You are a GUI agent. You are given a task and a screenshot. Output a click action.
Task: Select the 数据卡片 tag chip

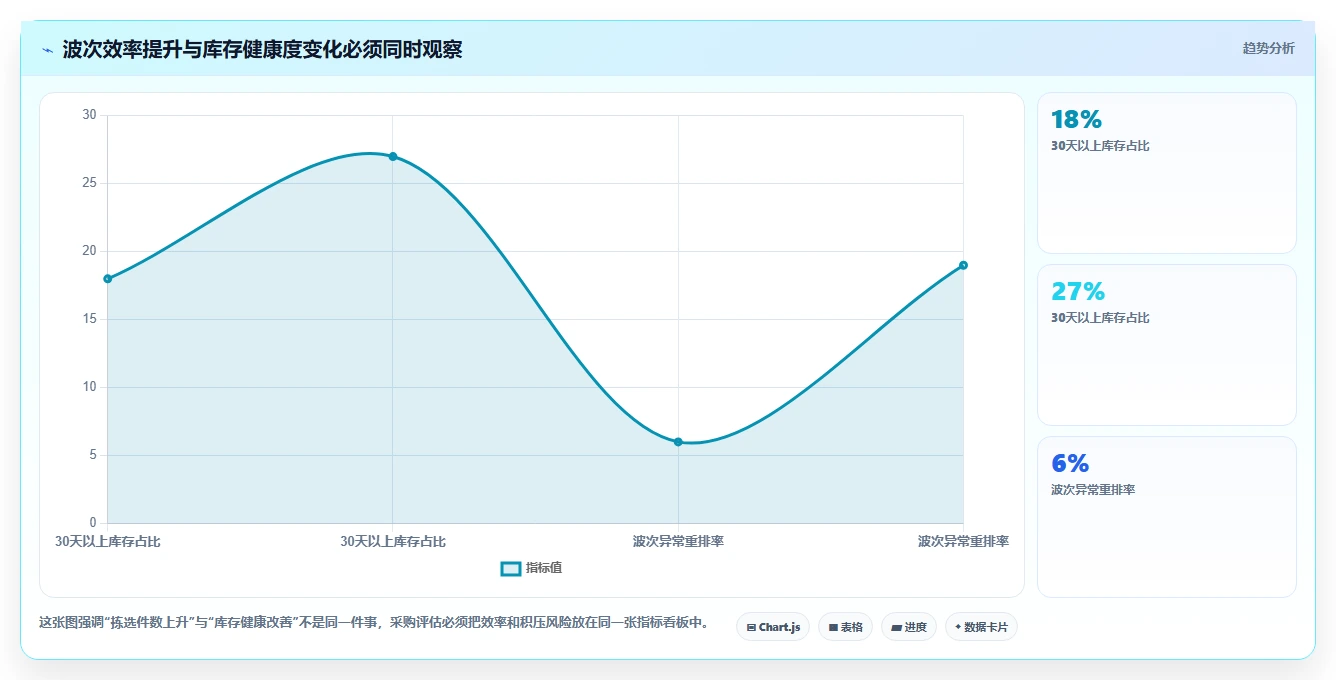[981, 627]
